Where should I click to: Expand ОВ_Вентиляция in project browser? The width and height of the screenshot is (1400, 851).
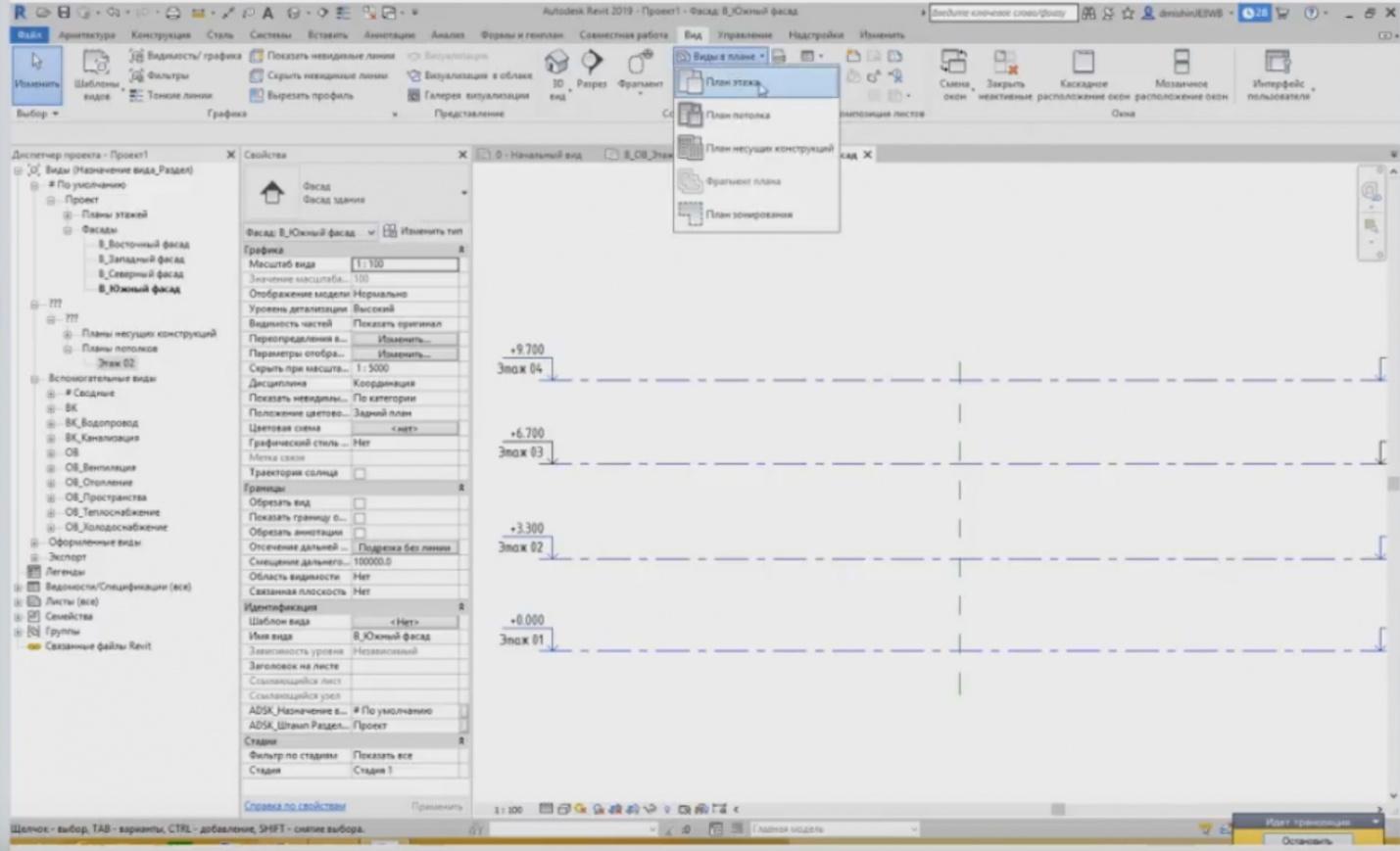click(x=51, y=468)
